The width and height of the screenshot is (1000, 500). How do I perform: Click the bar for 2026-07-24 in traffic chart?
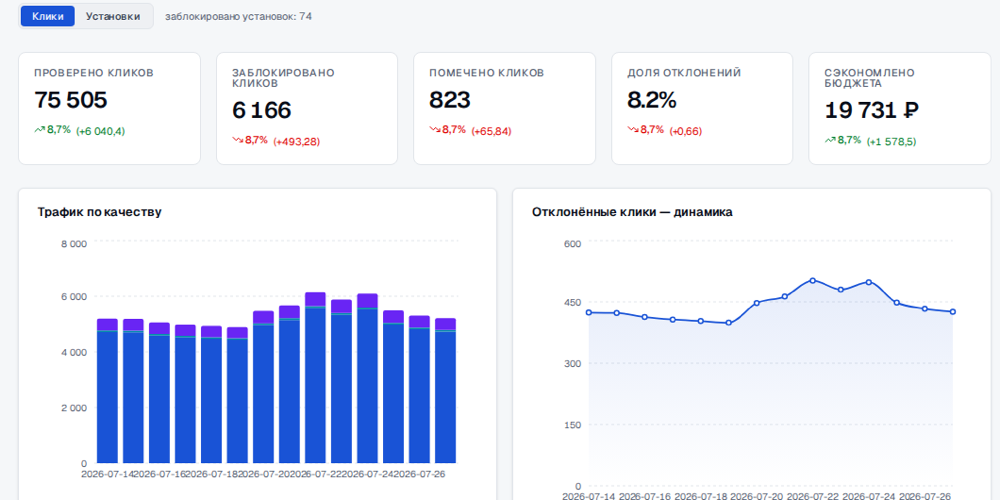pyautogui.click(x=367, y=378)
